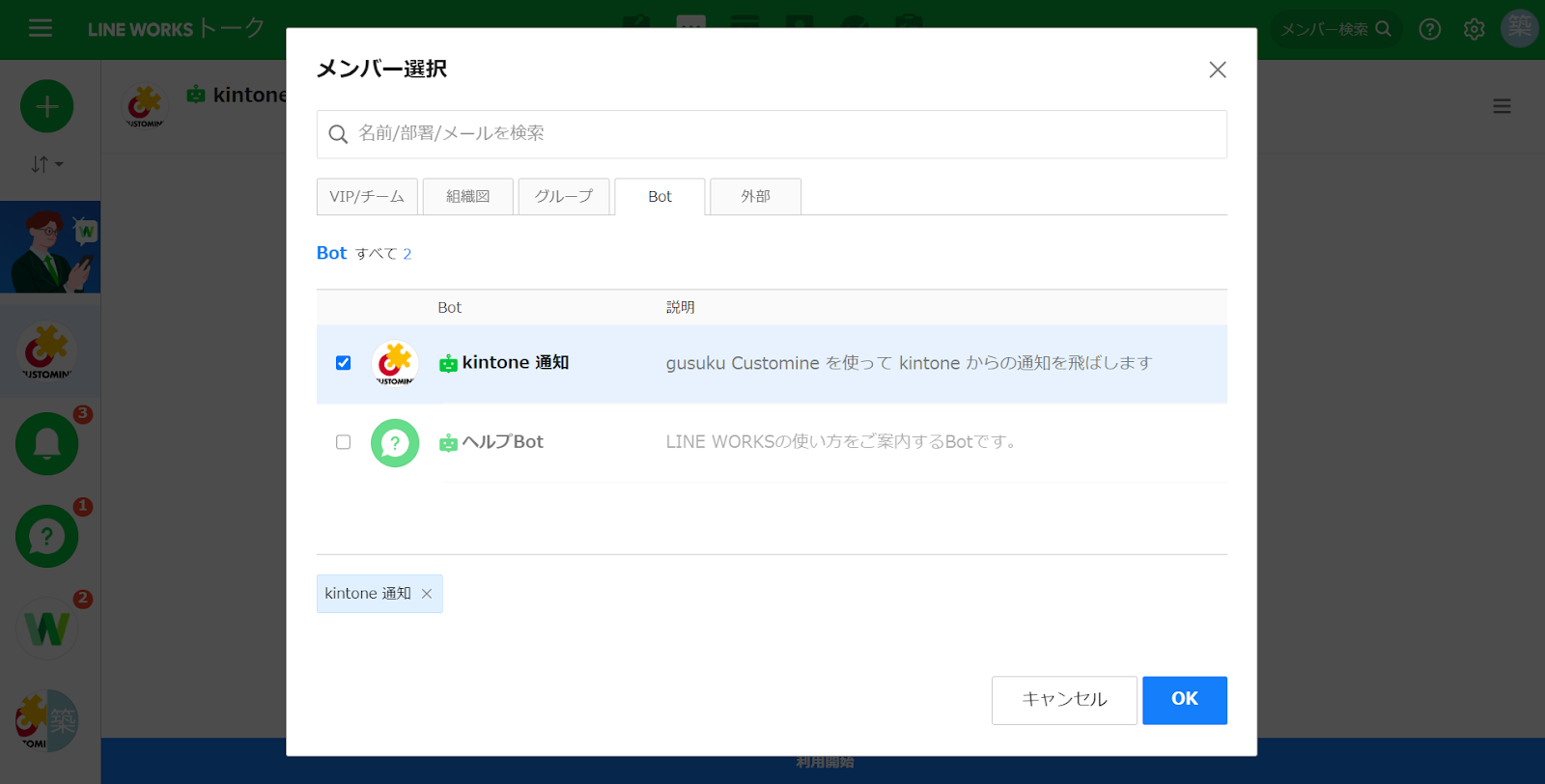Uncheck the kintone 通知 checkbox
1545x784 pixels.
point(343,363)
